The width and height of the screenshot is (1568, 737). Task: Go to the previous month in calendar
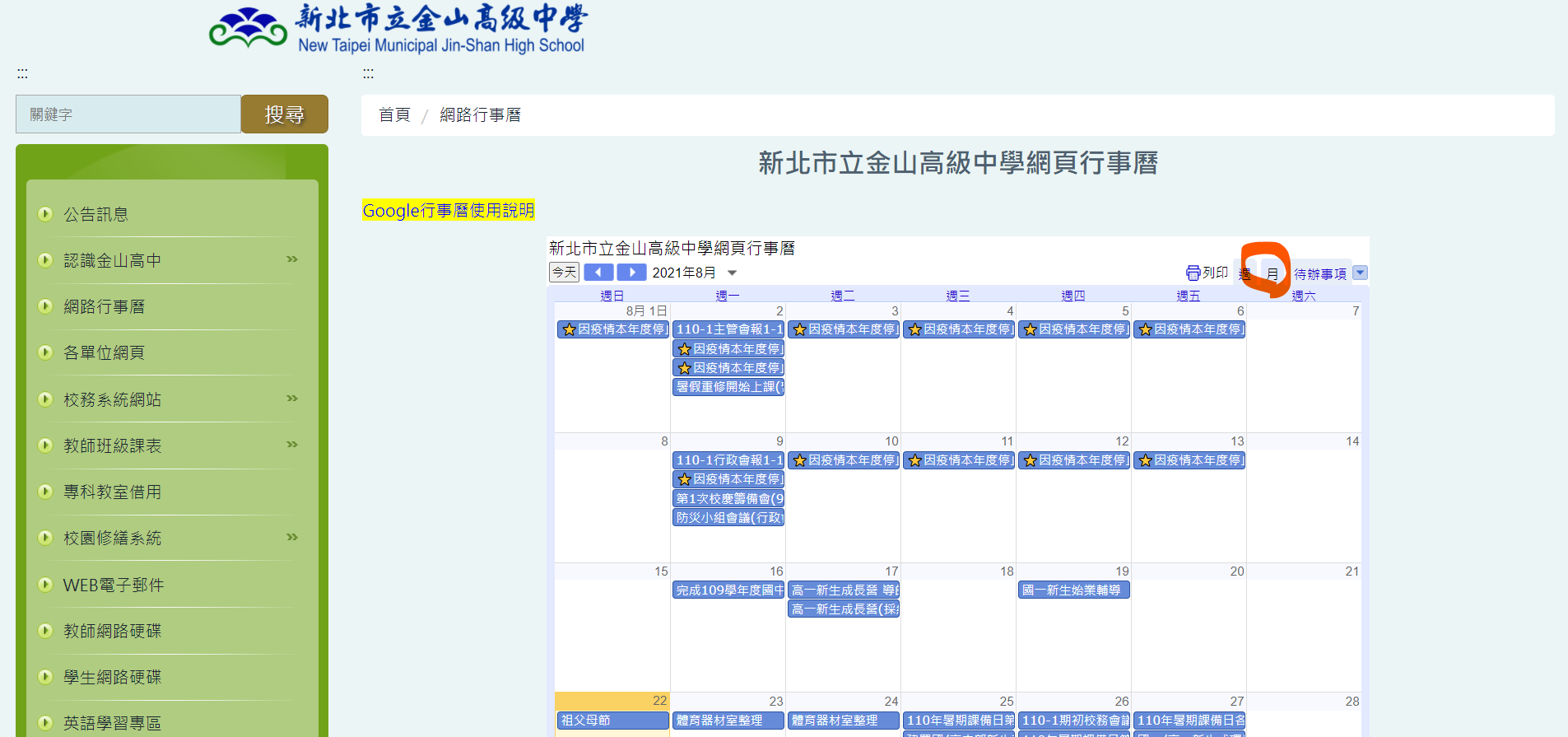click(x=598, y=273)
